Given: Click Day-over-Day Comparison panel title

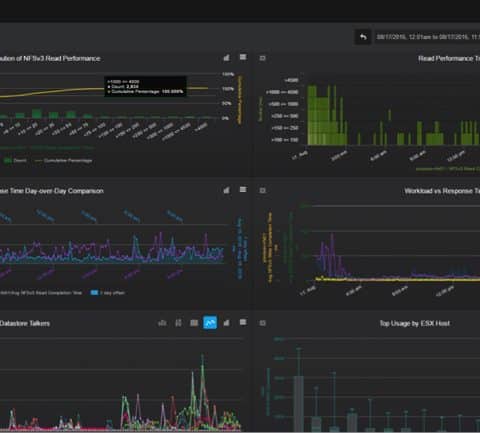Looking at the screenshot, I should tap(52, 191).
